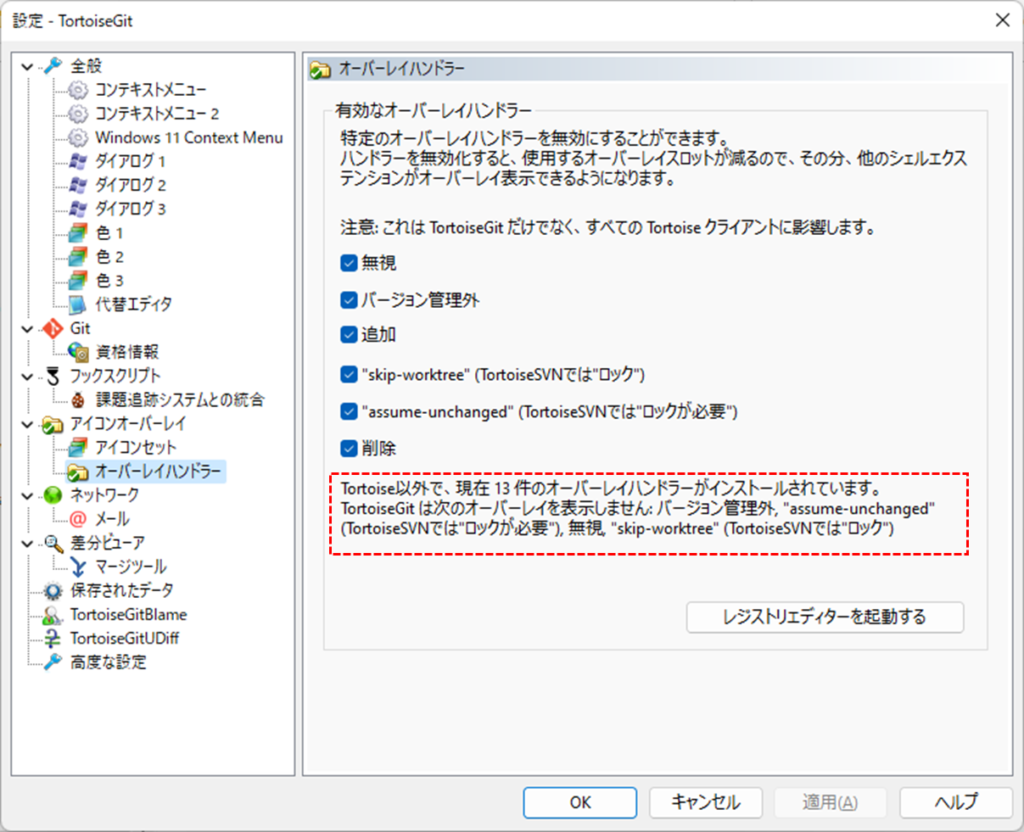Click the merge icon beside マージツール
1024x832 pixels.
78,567
